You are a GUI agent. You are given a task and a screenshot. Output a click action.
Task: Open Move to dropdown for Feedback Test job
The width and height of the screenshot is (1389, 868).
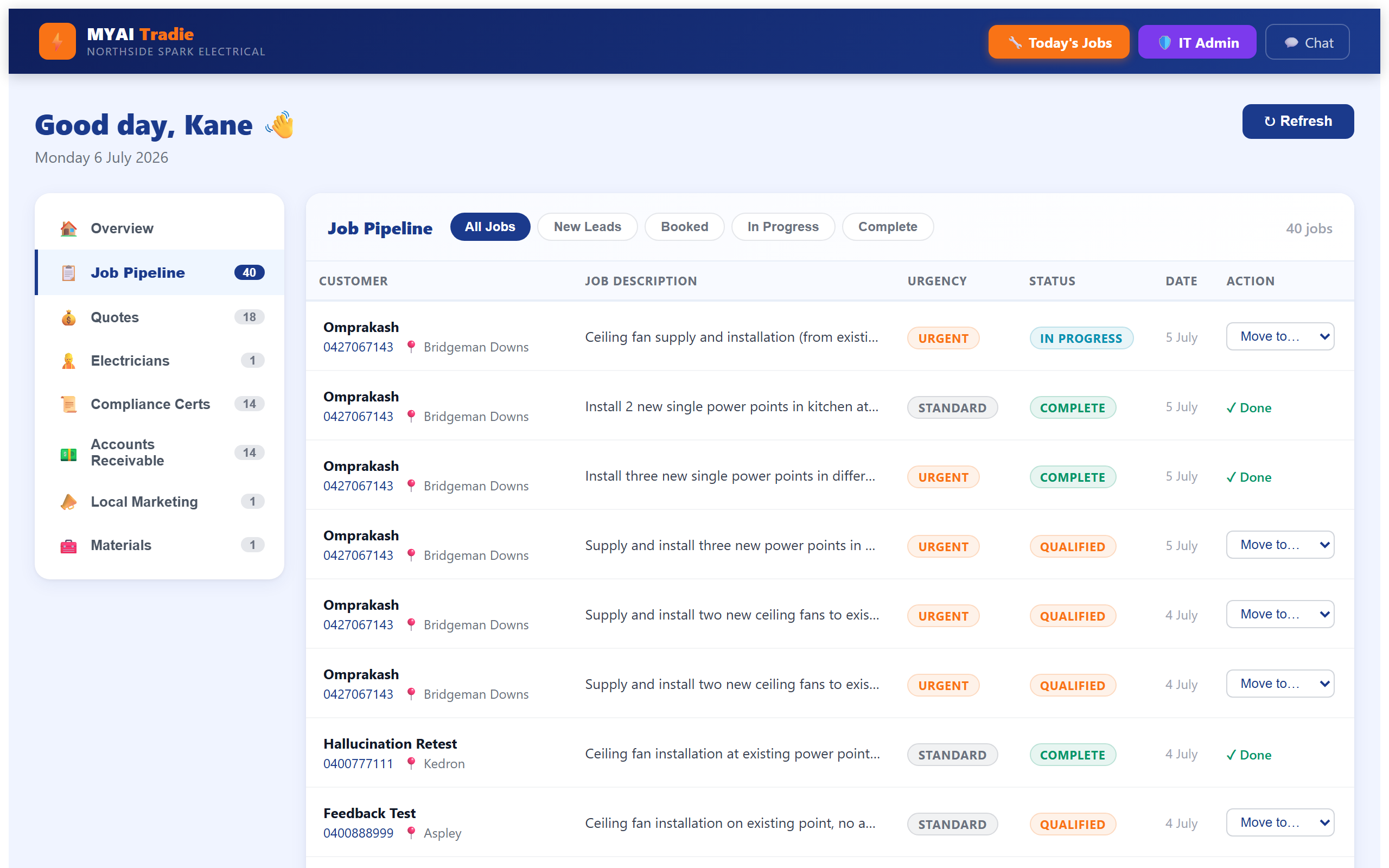pos(1280,822)
